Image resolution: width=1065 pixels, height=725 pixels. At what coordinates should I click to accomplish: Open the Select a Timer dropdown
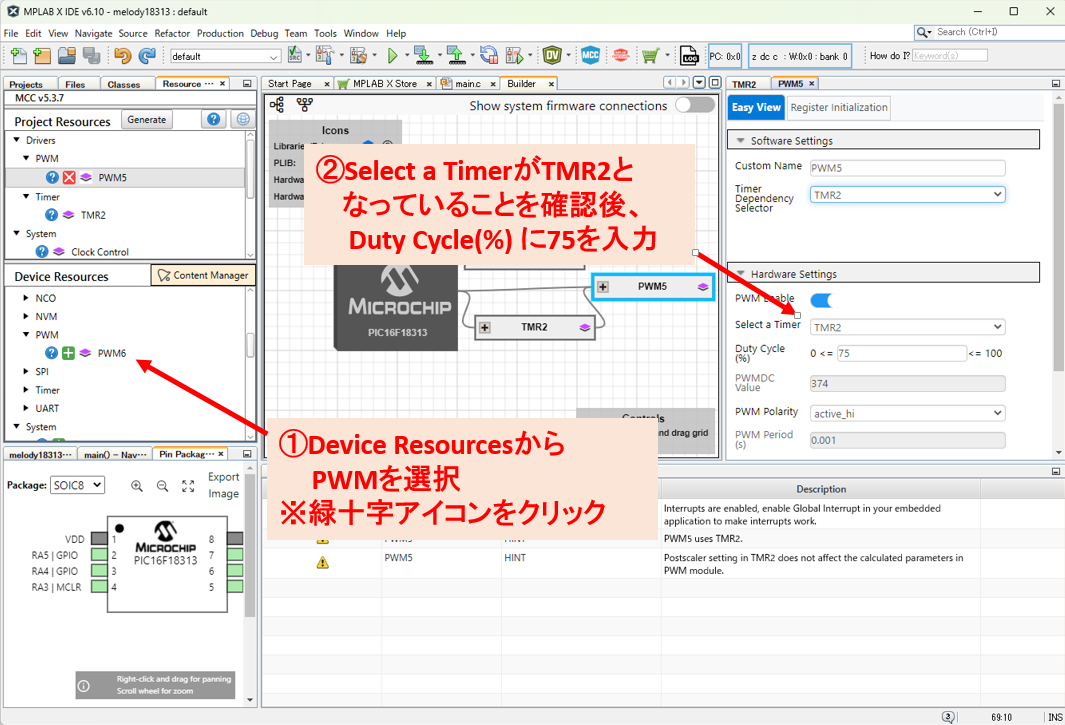click(x=907, y=327)
